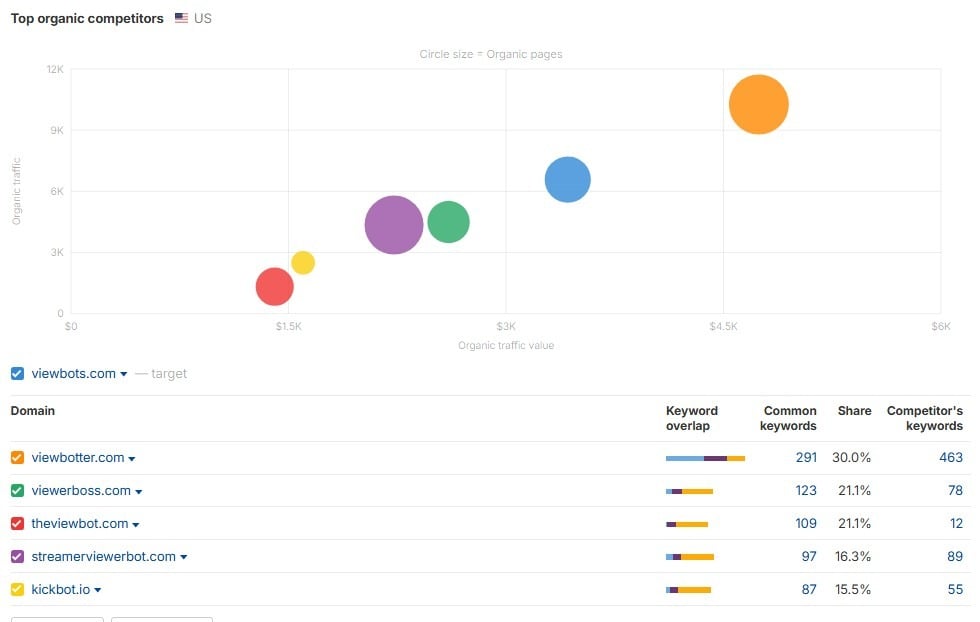This screenshot has height=622, width=980.
Task: Click the US flag icon
Action: [181, 18]
